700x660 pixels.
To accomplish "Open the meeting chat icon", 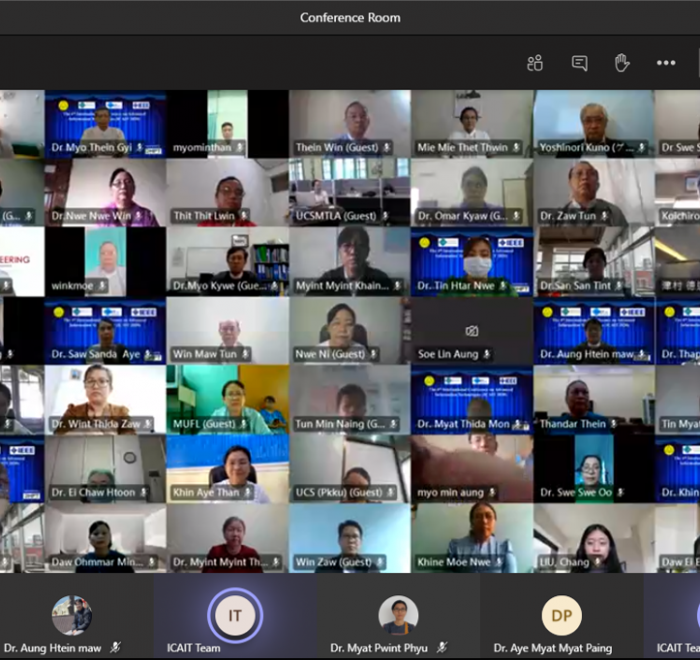I will coord(579,63).
